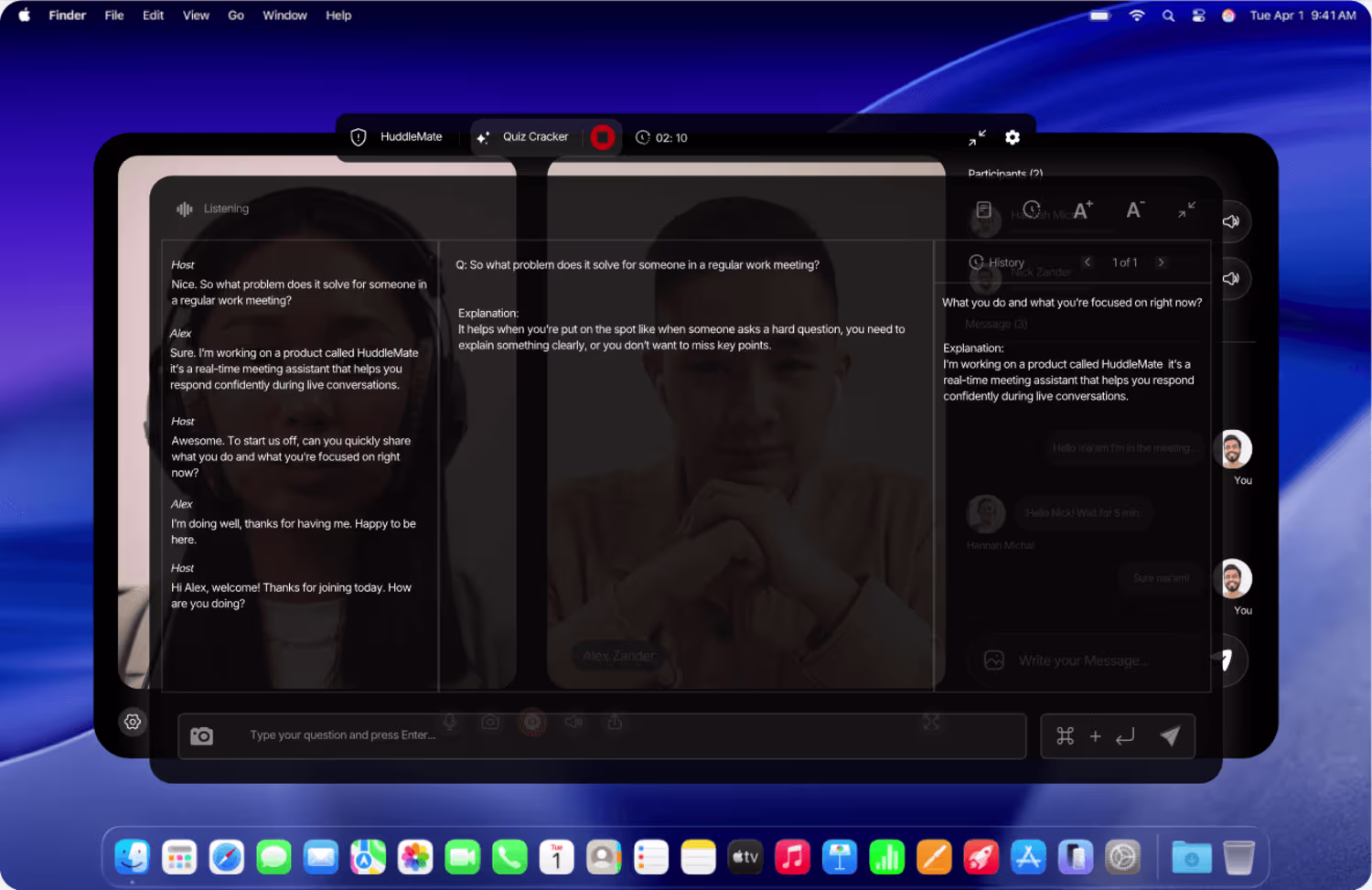Click the HuddleMate shield icon
The height and width of the screenshot is (890, 1372).
click(359, 137)
